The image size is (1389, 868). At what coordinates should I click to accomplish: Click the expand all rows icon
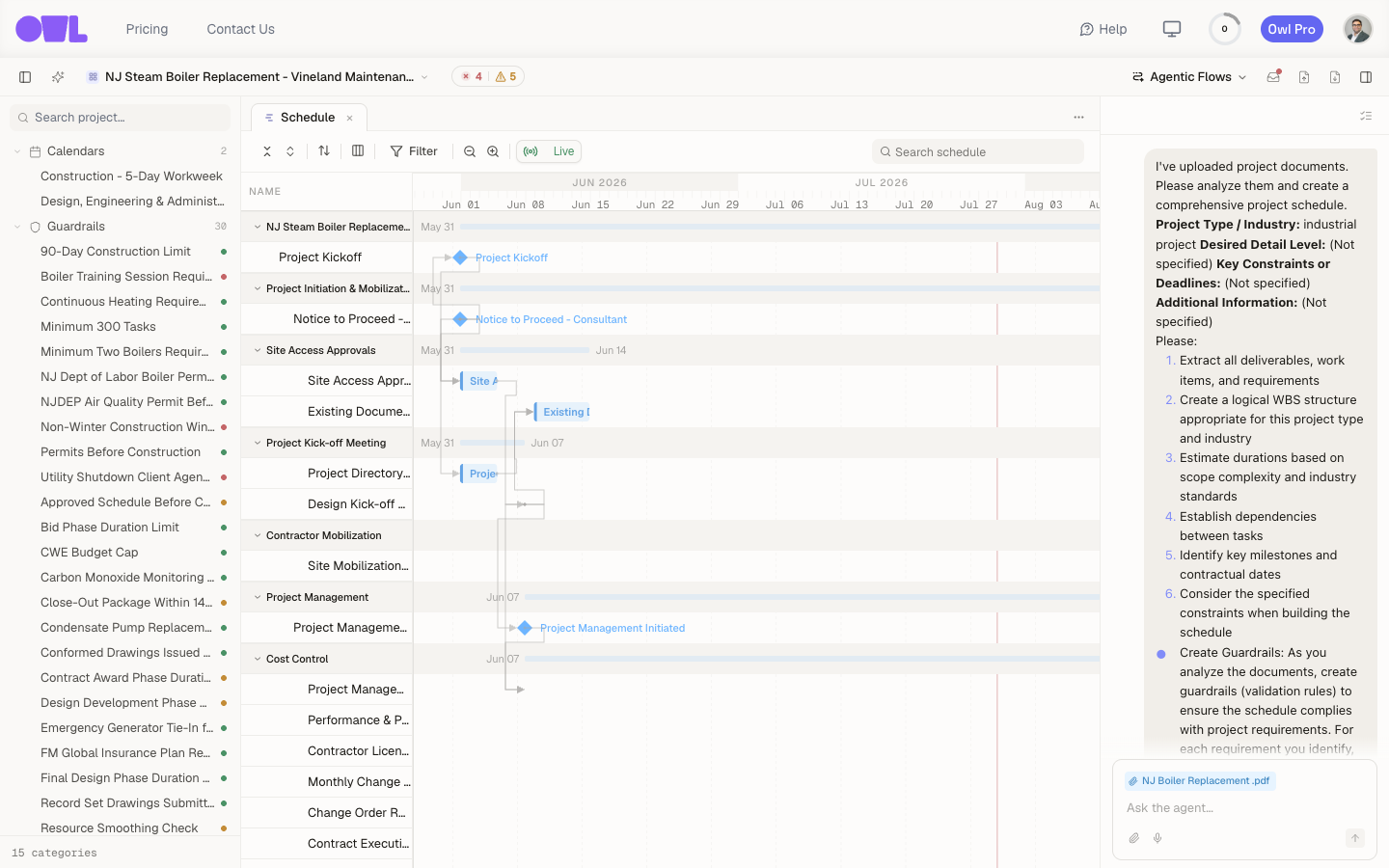pyautogui.click(x=290, y=151)
